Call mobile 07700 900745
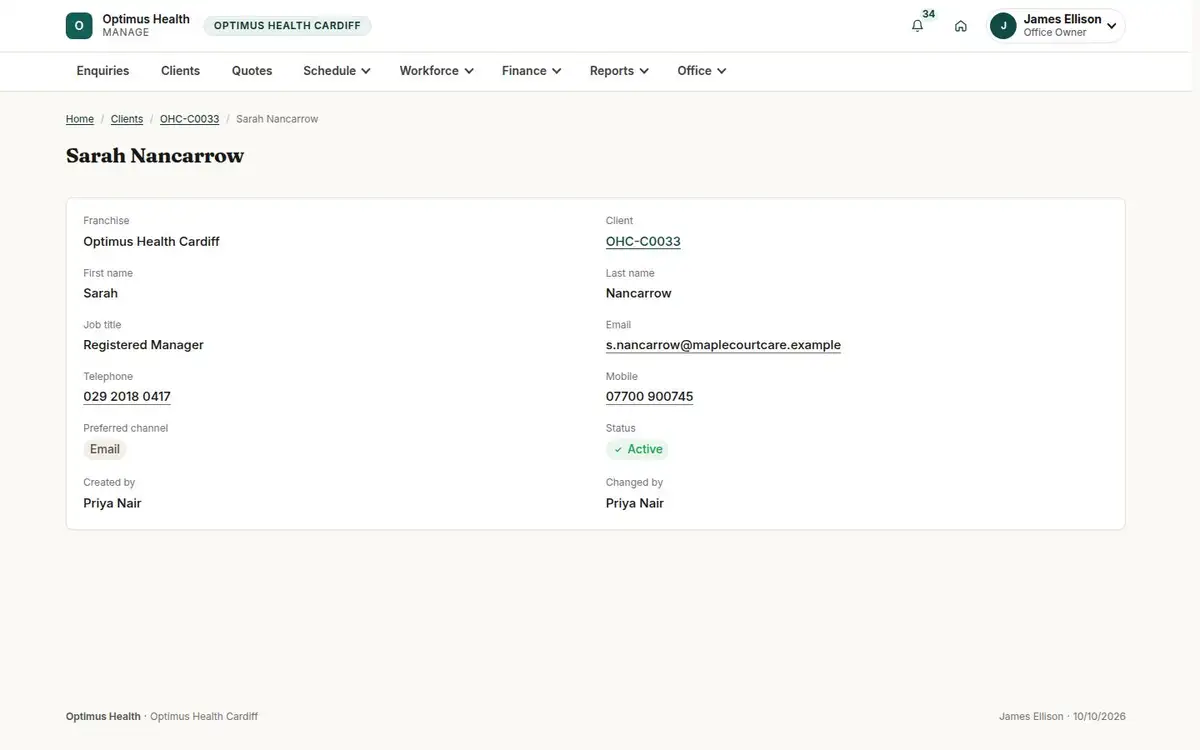 click(x=649, y=397)
